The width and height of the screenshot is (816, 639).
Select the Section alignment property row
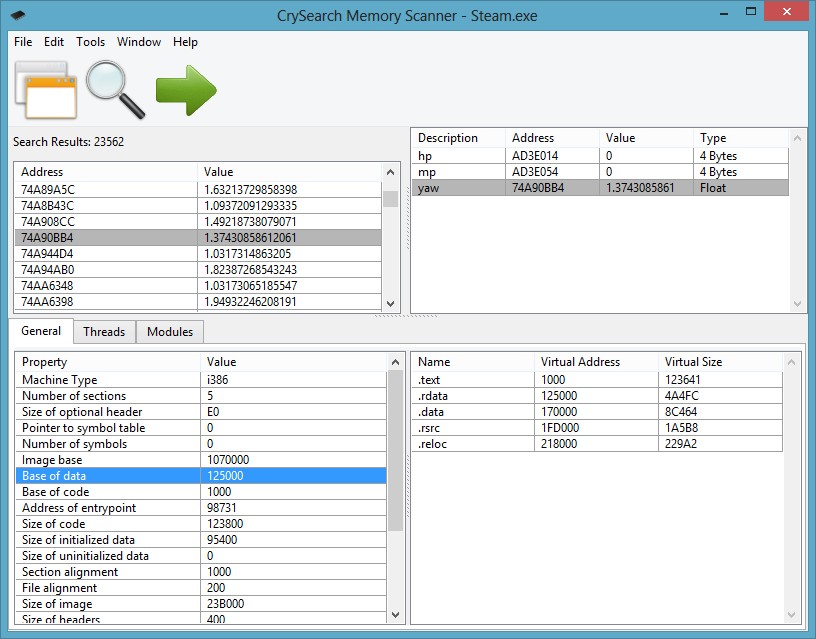pos(201,572)
